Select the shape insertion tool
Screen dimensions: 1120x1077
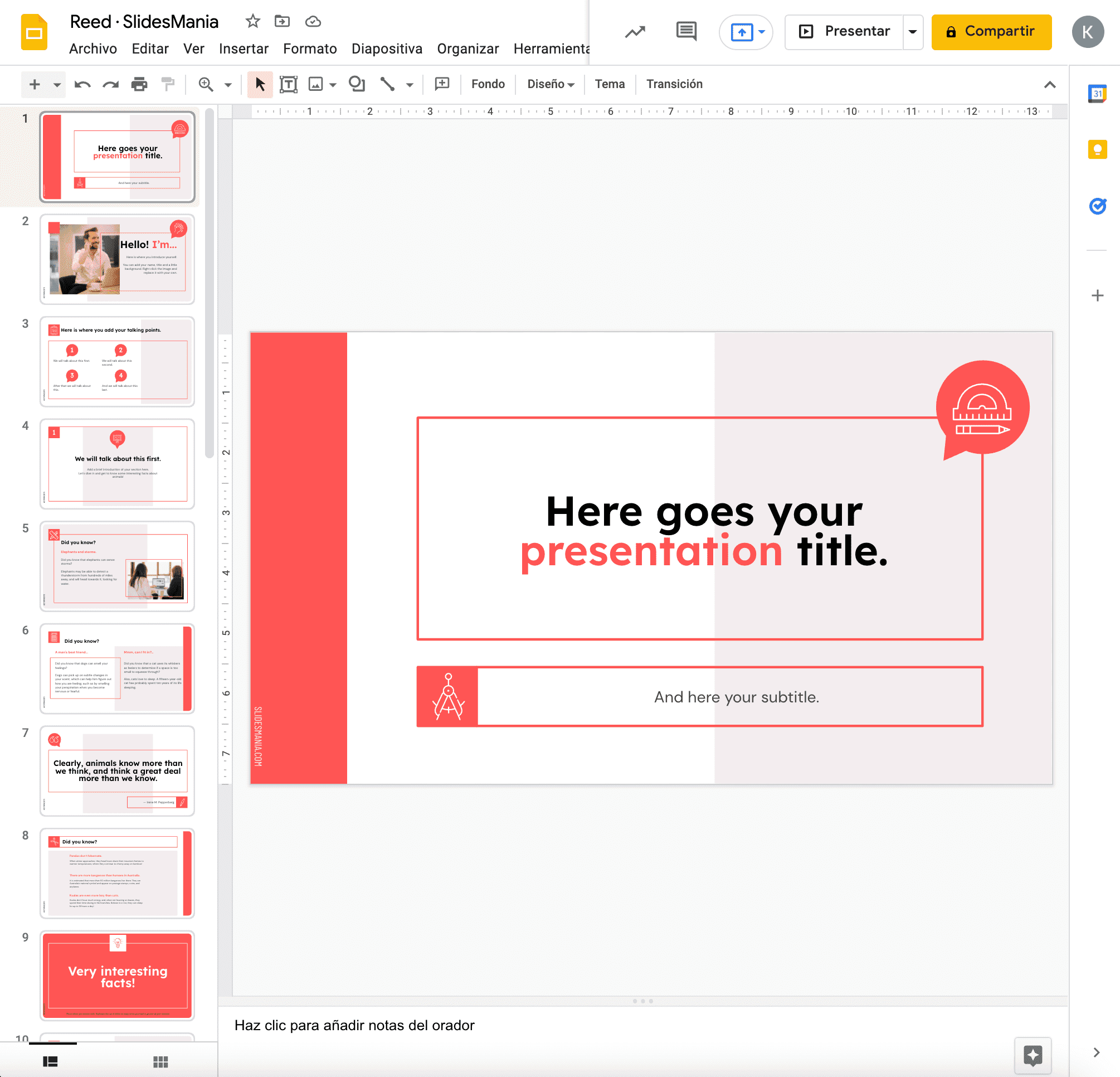point(357,84)
